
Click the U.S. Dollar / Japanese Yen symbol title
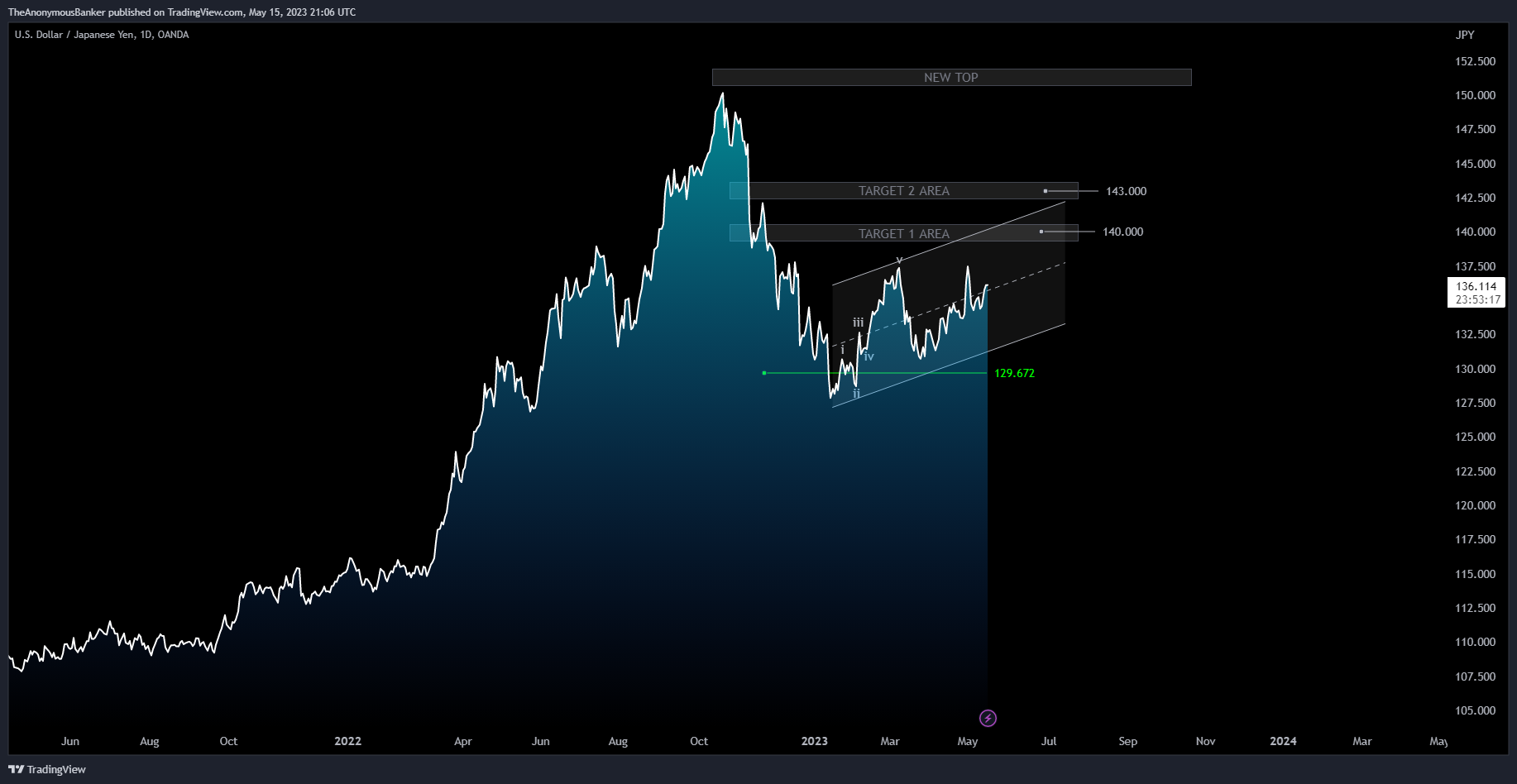102,35
